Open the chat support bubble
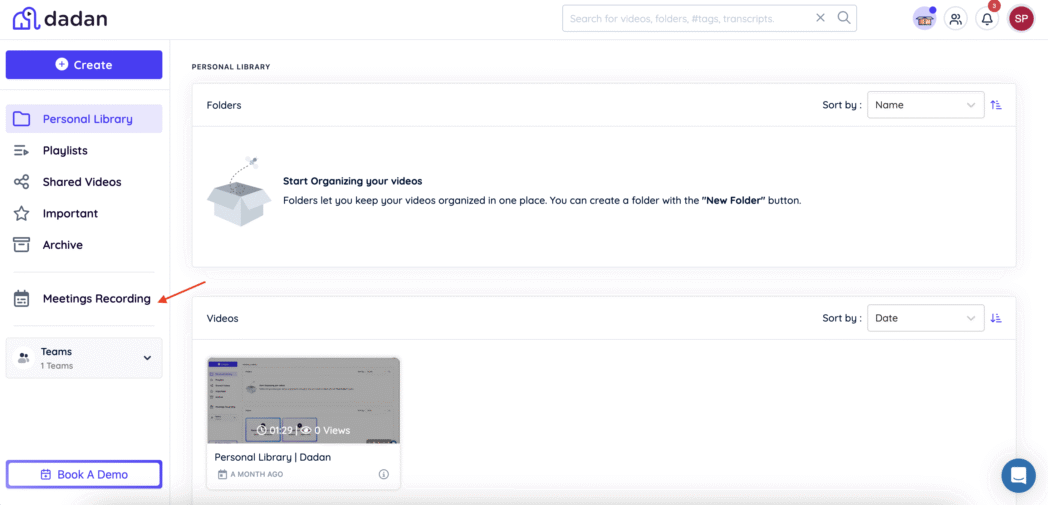The height and width of the screenshot is (505, 1048). pyautogui.click(x=1018, y=476)
